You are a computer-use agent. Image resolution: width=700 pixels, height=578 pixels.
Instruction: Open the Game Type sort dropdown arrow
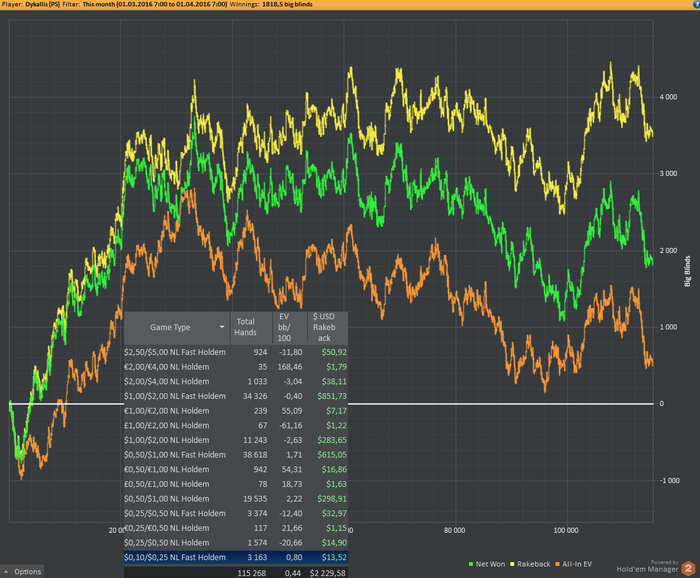tap(221, 327)
